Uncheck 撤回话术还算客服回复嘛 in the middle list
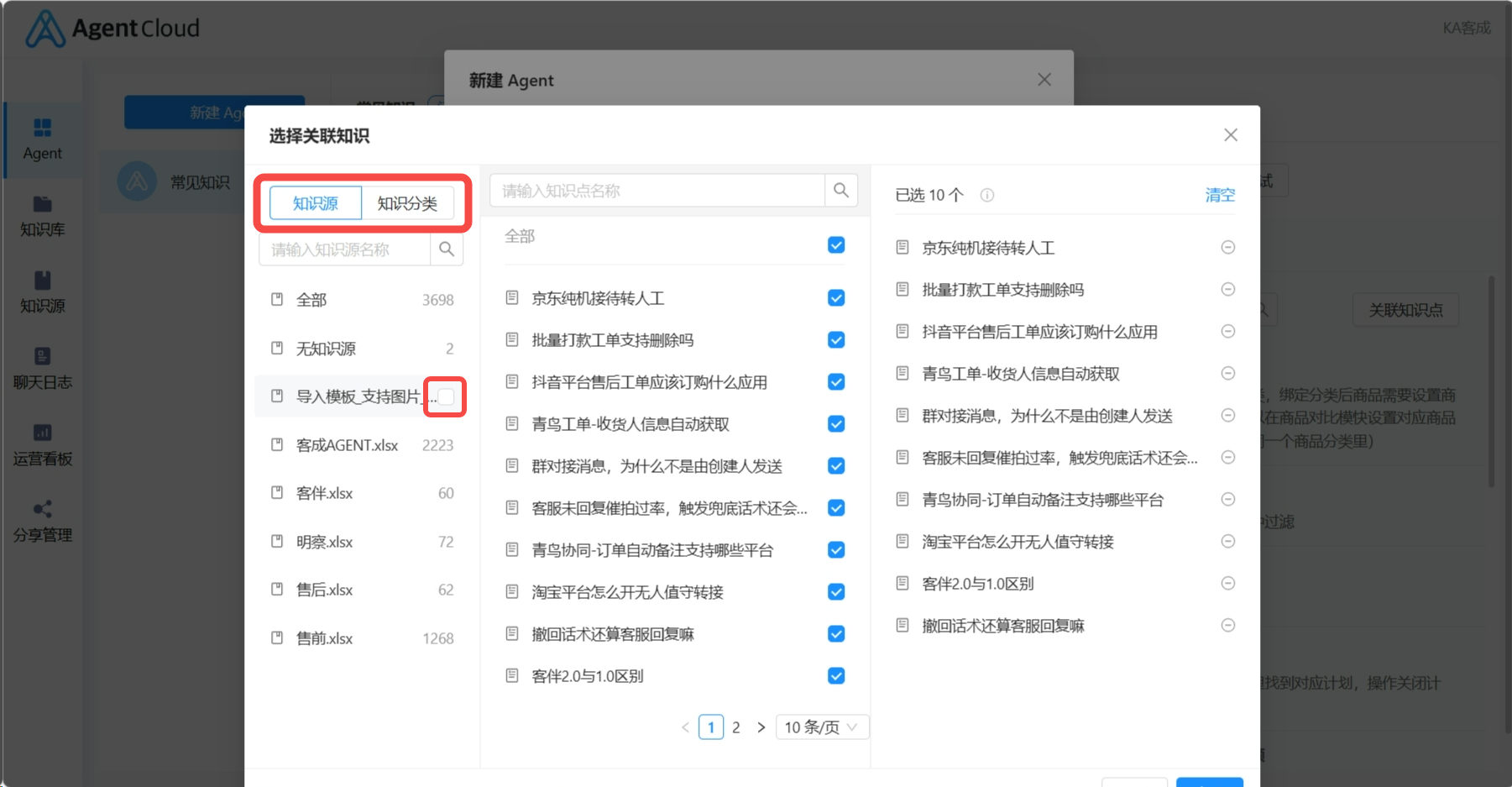Image resolution: width=1512 pixels, height=787 pixels. 836,634
